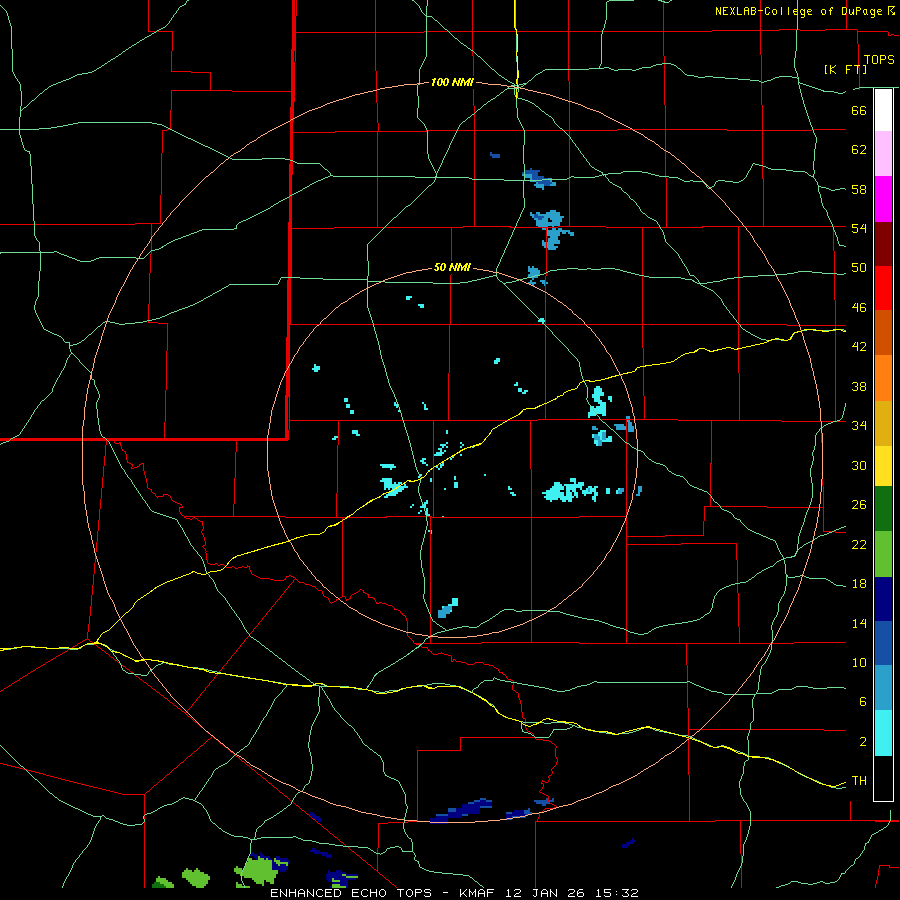Click the '26' legend value
This screenshot has width=900, height=900.
pos(859,505)
